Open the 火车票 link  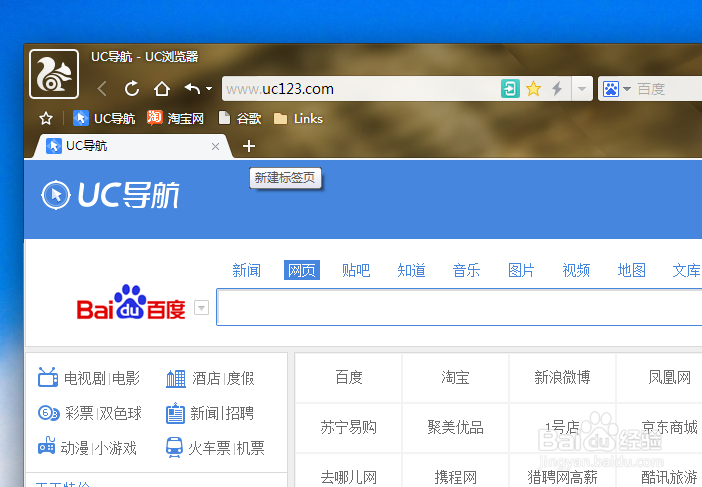click(x=209, y=448)
